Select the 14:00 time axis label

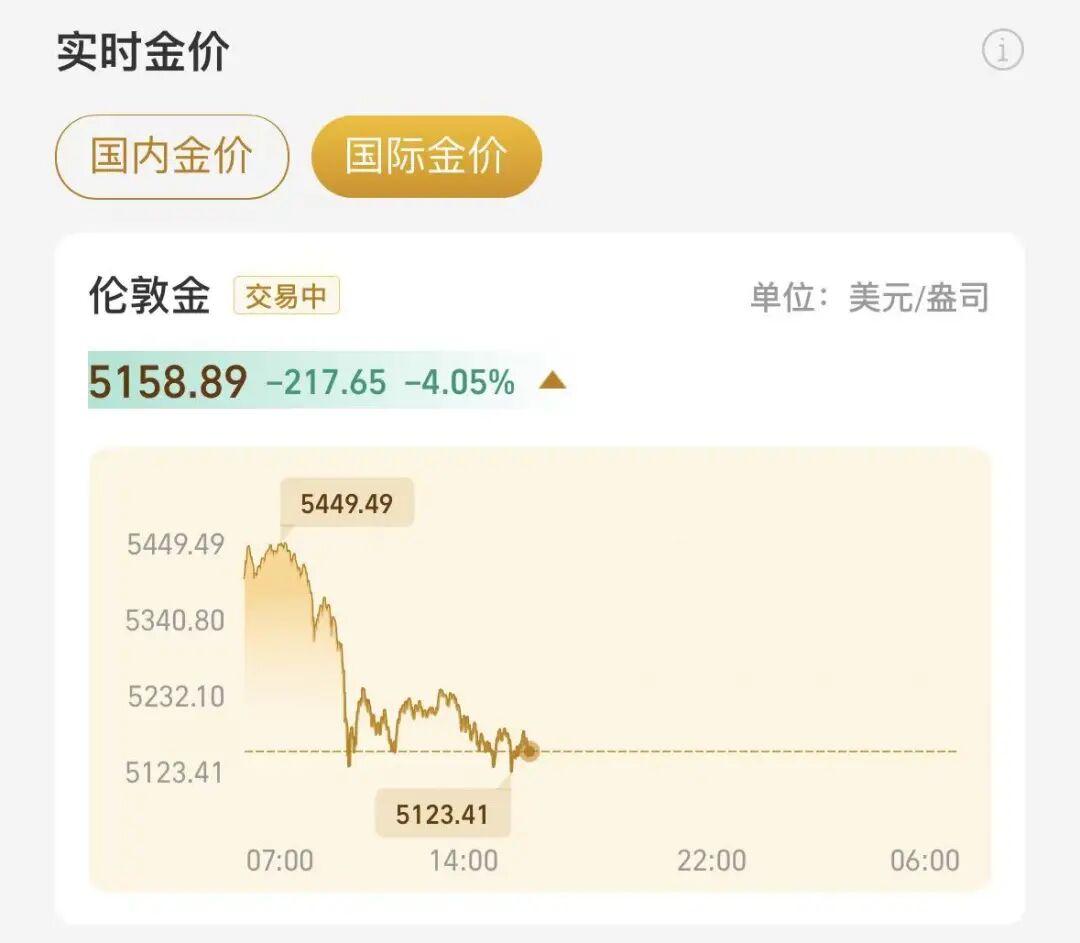[x=464, y=860]
